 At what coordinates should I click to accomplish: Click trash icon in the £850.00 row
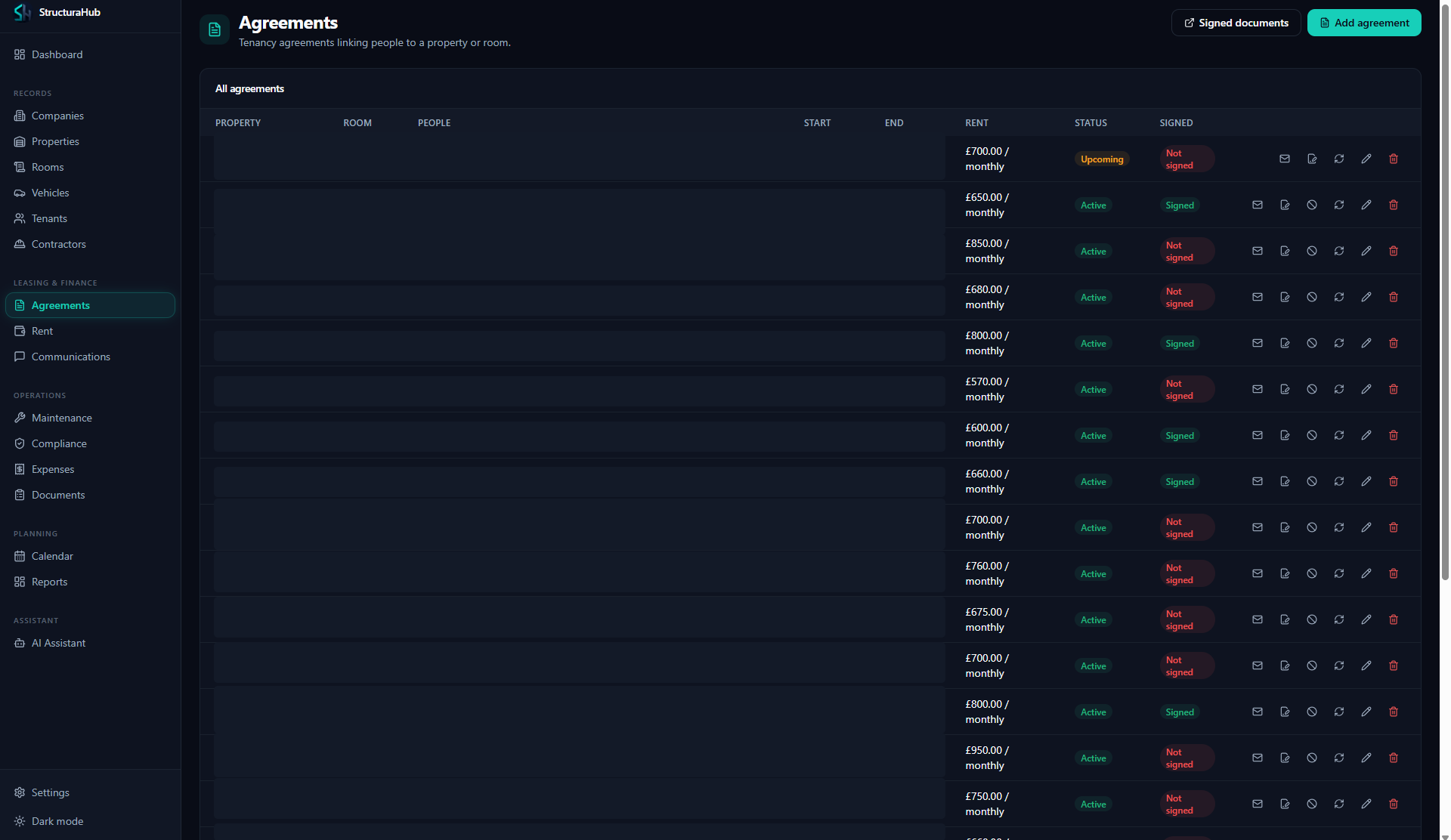pos(1394,251)
